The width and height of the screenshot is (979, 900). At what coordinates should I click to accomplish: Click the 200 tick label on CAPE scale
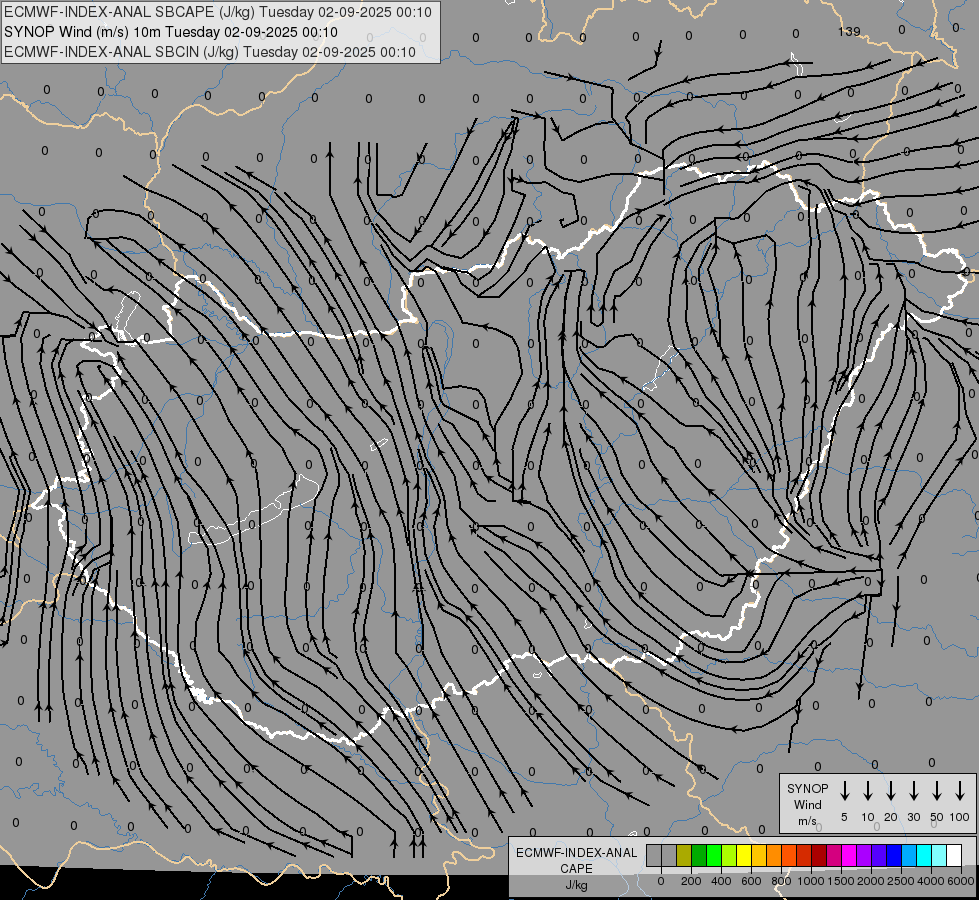pyautogui.click(x=691, y=881)
